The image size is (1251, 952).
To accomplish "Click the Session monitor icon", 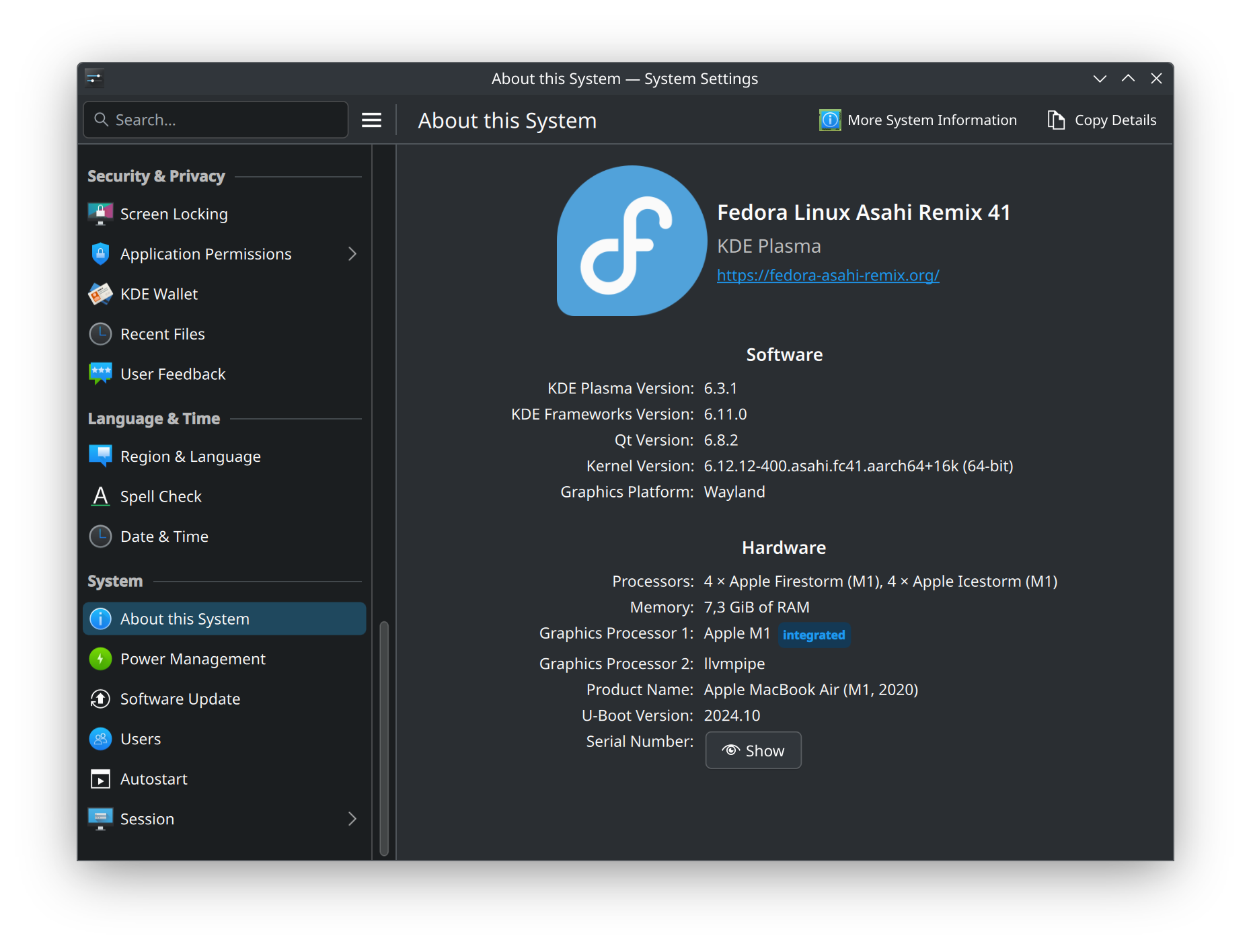I will 101,819.
